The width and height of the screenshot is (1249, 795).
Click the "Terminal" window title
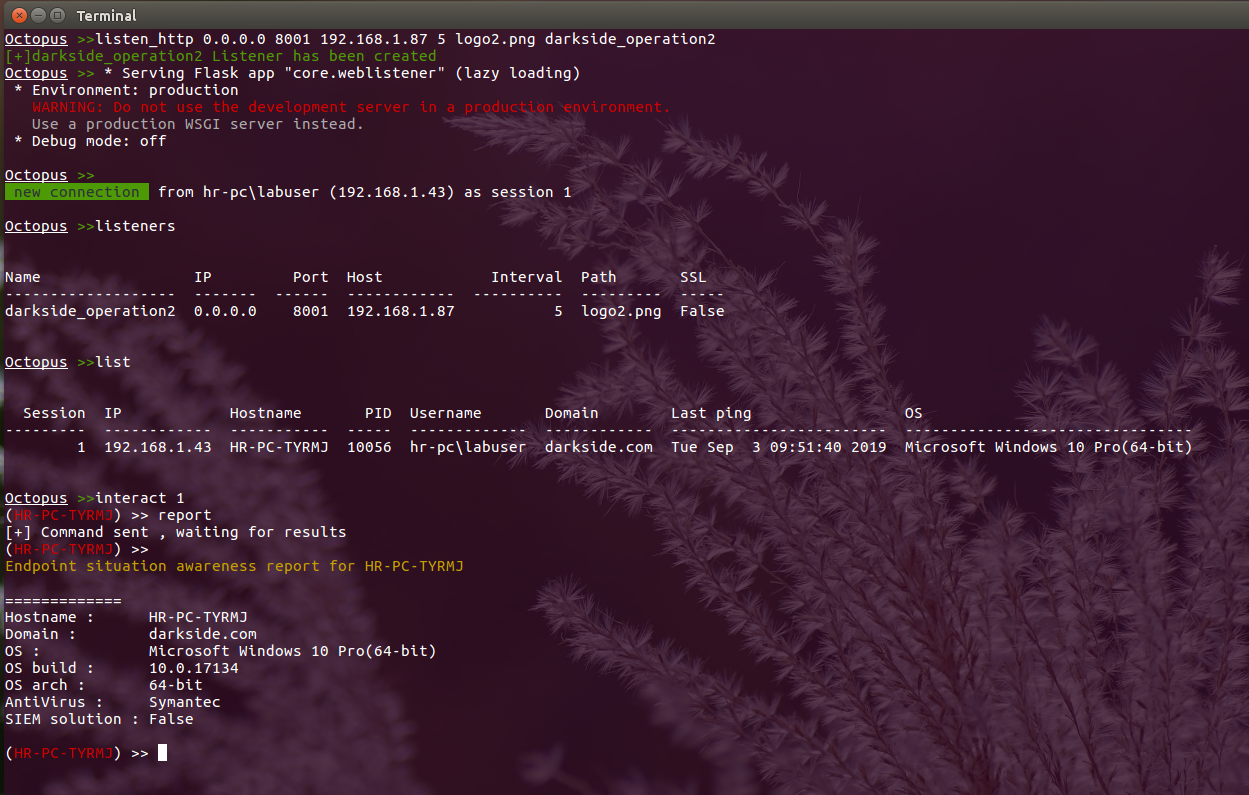coord(106,16)
